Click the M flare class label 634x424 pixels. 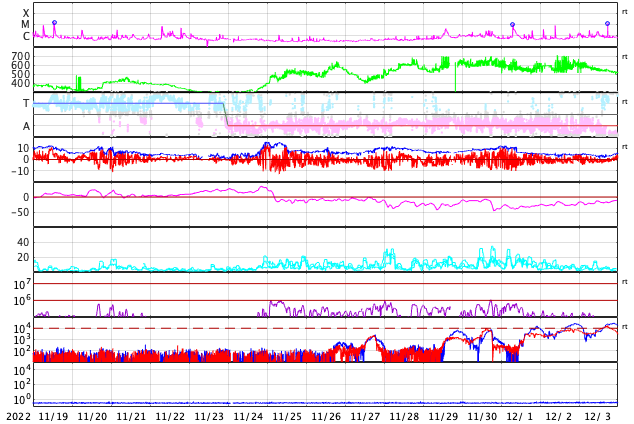point(26,25)
